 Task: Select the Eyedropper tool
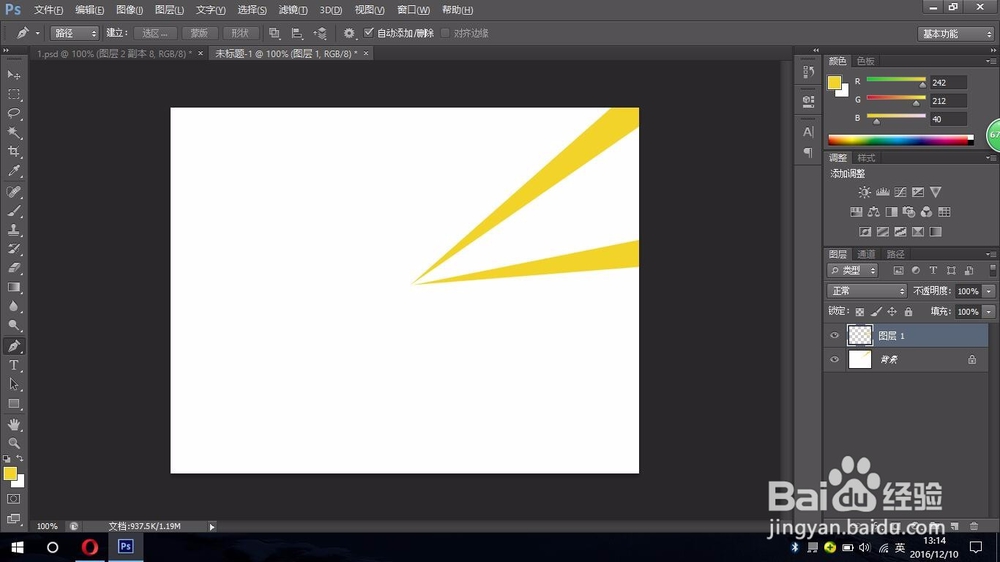point(14,171)
